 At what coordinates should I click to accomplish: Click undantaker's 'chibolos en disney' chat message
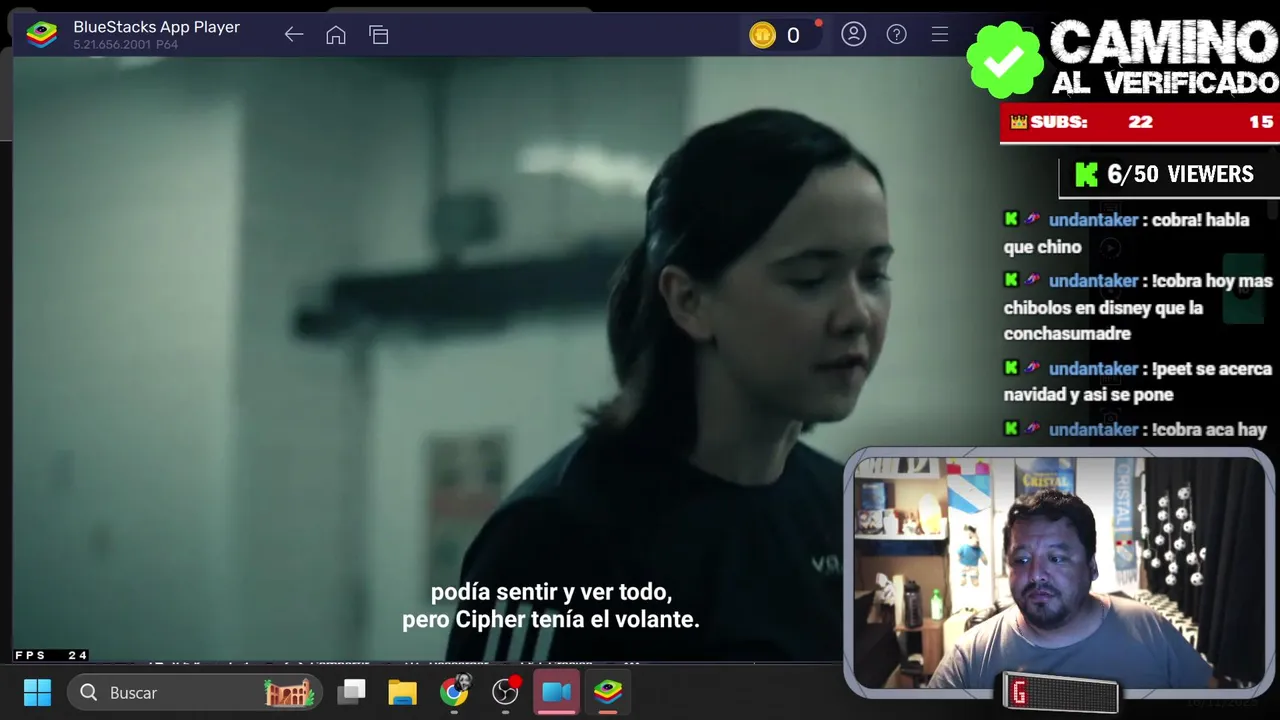[1138, 307]
